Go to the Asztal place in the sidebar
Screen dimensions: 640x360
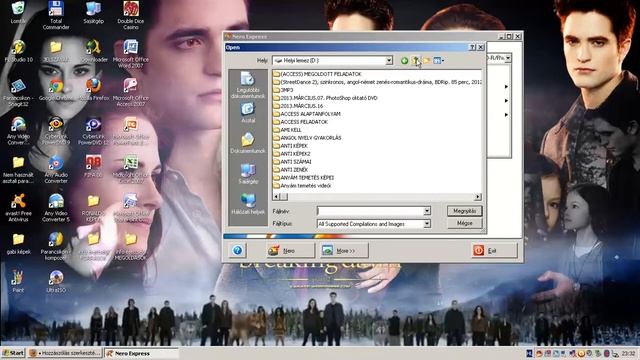point(248,113)
